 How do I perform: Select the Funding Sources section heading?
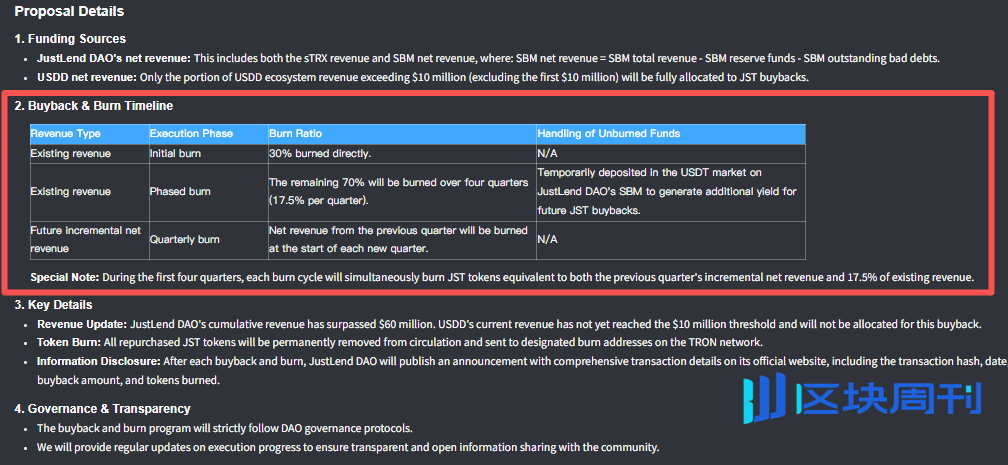(70, 39)
